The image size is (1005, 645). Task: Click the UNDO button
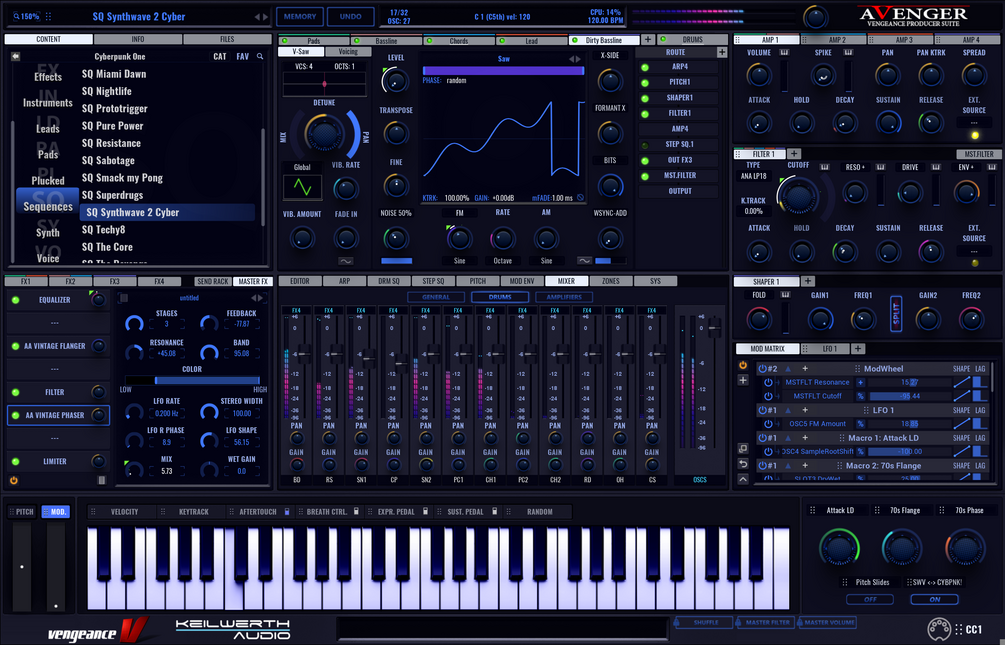[x=350, y=17]
